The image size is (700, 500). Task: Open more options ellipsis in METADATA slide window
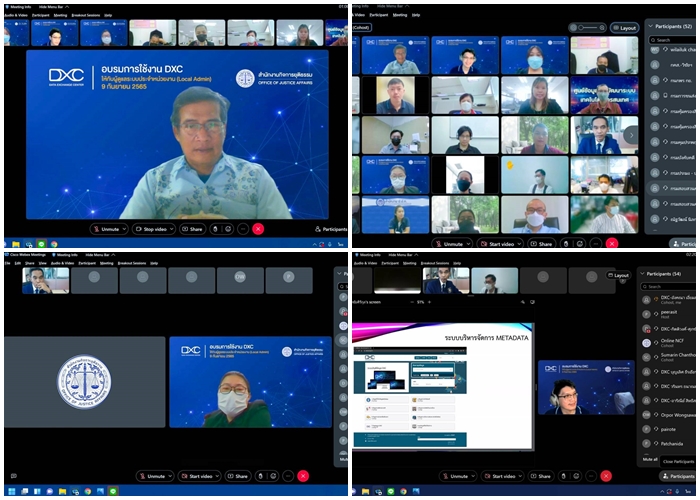click(591, 476)
